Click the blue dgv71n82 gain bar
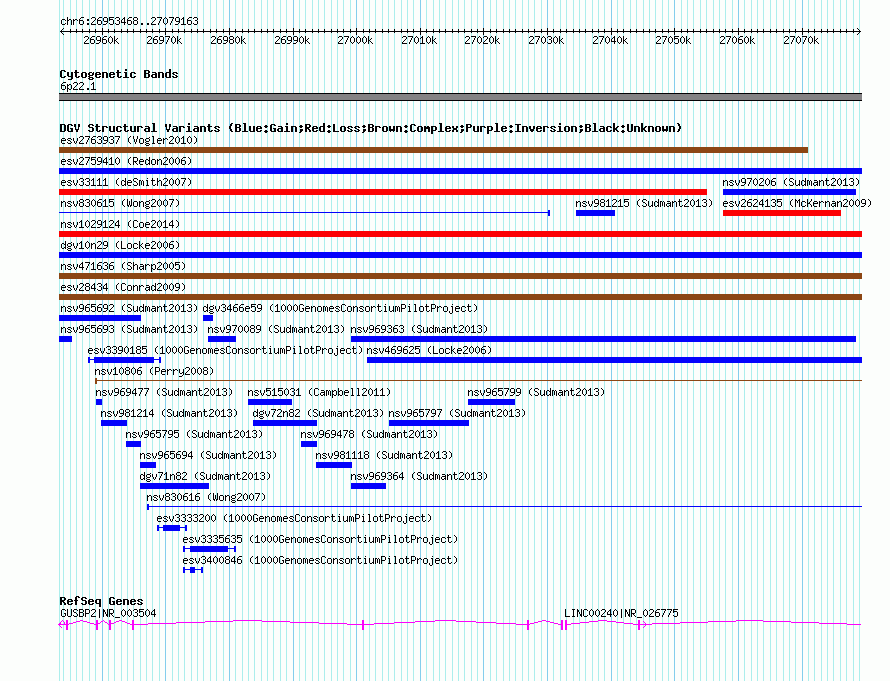Screen dimensions: 890x681 (175, 486)
